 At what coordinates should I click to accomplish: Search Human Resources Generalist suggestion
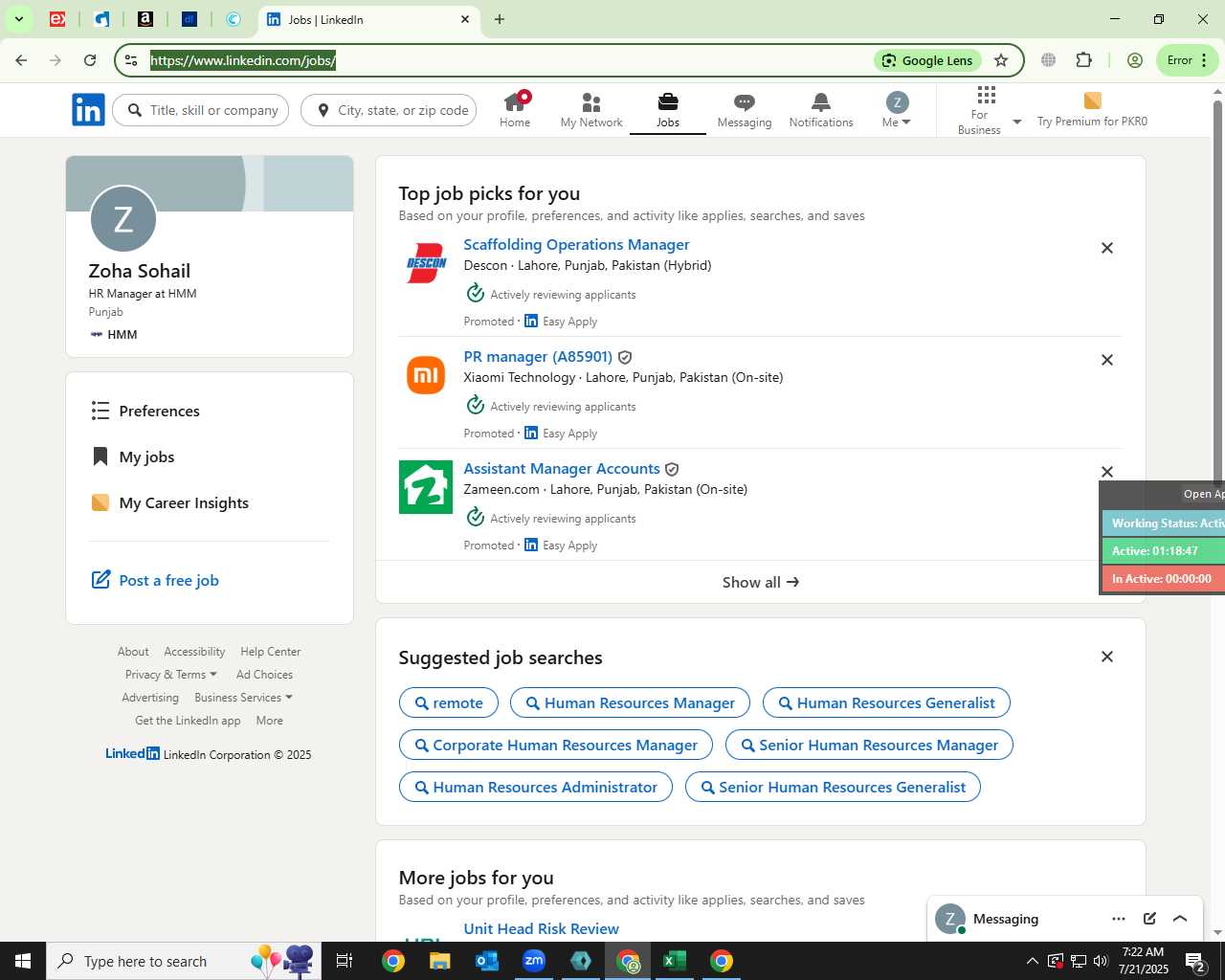tap(886, 702)
